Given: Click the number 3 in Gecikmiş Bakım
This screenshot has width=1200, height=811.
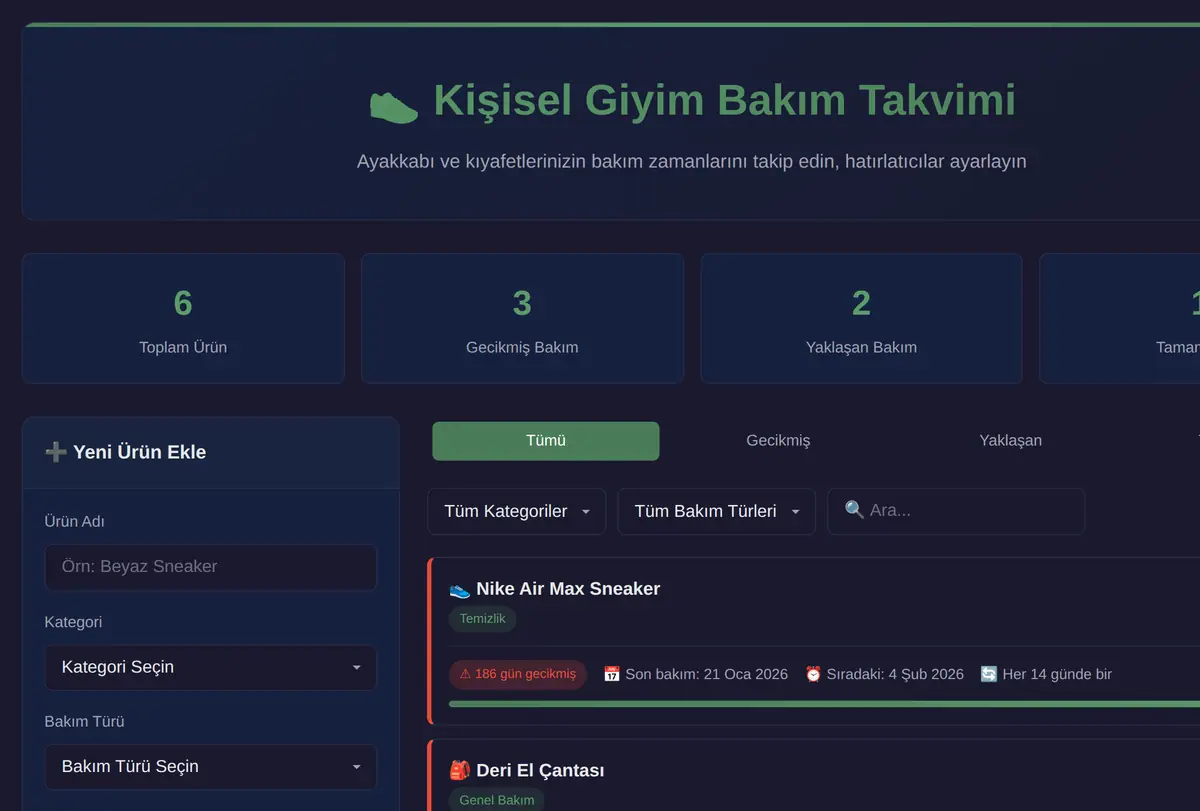Looking at the screenshot, I should pyautogui.click(x=522, y=303).
